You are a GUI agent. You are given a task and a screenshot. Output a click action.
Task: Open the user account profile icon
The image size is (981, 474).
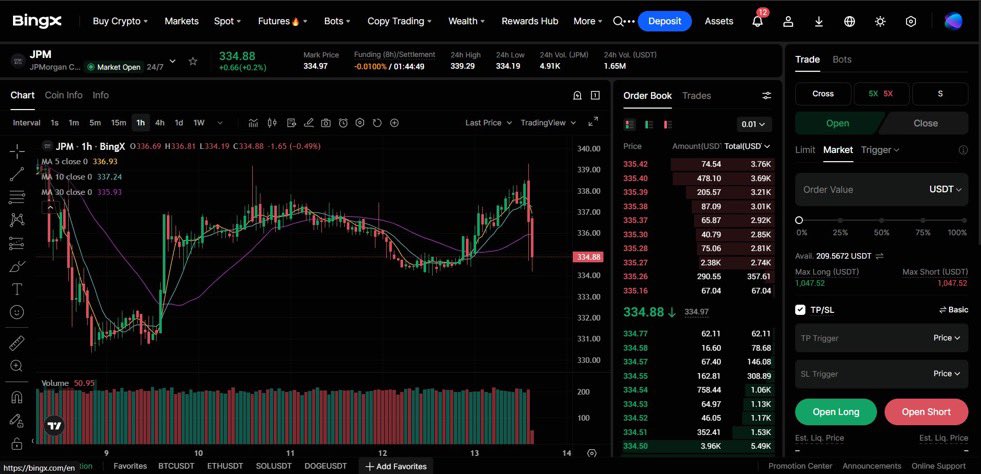click(x=788, y=21)
